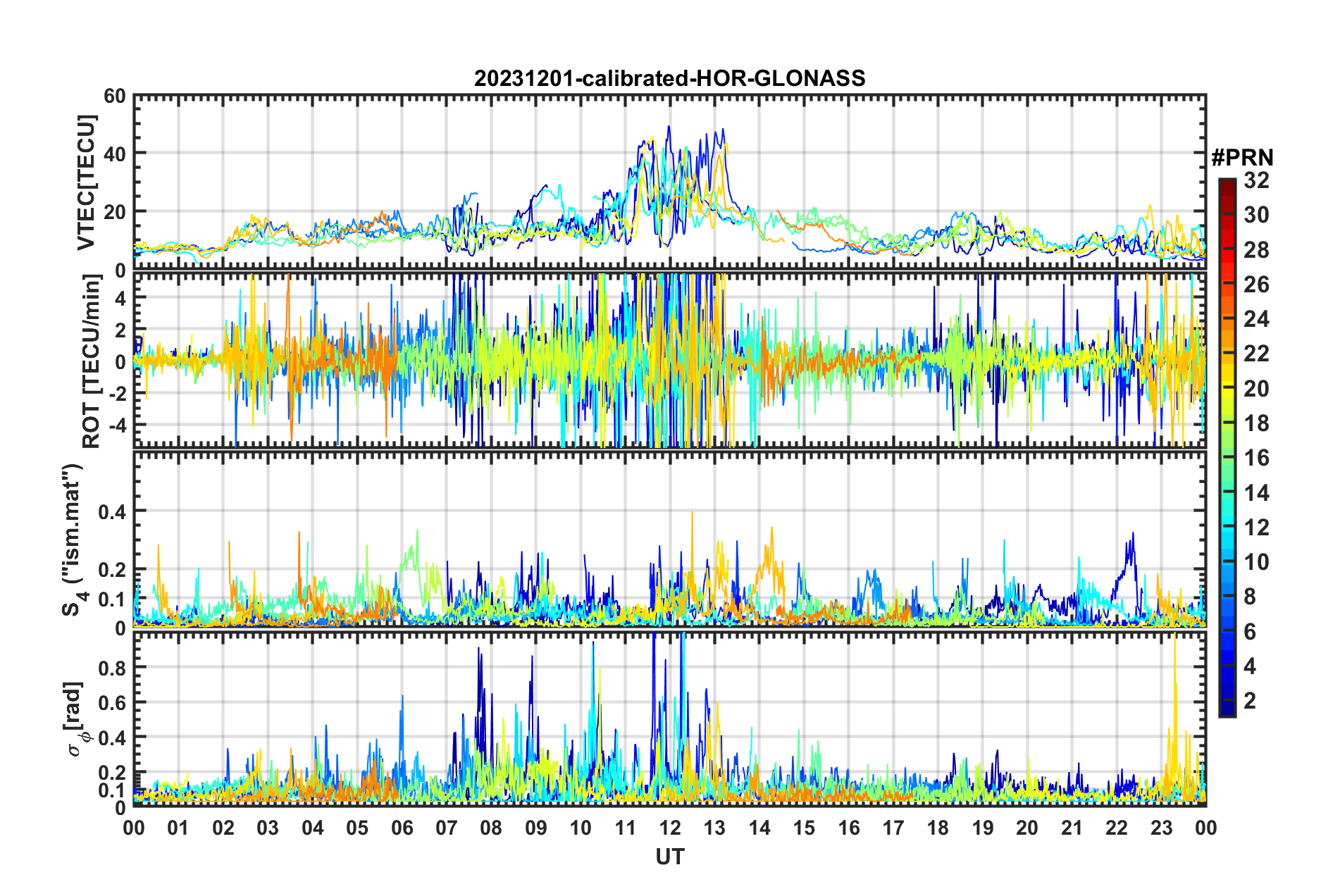Click the -2 tick on the ROT axis
Viewport: 1340px width, 896px height.
(117, 394)
